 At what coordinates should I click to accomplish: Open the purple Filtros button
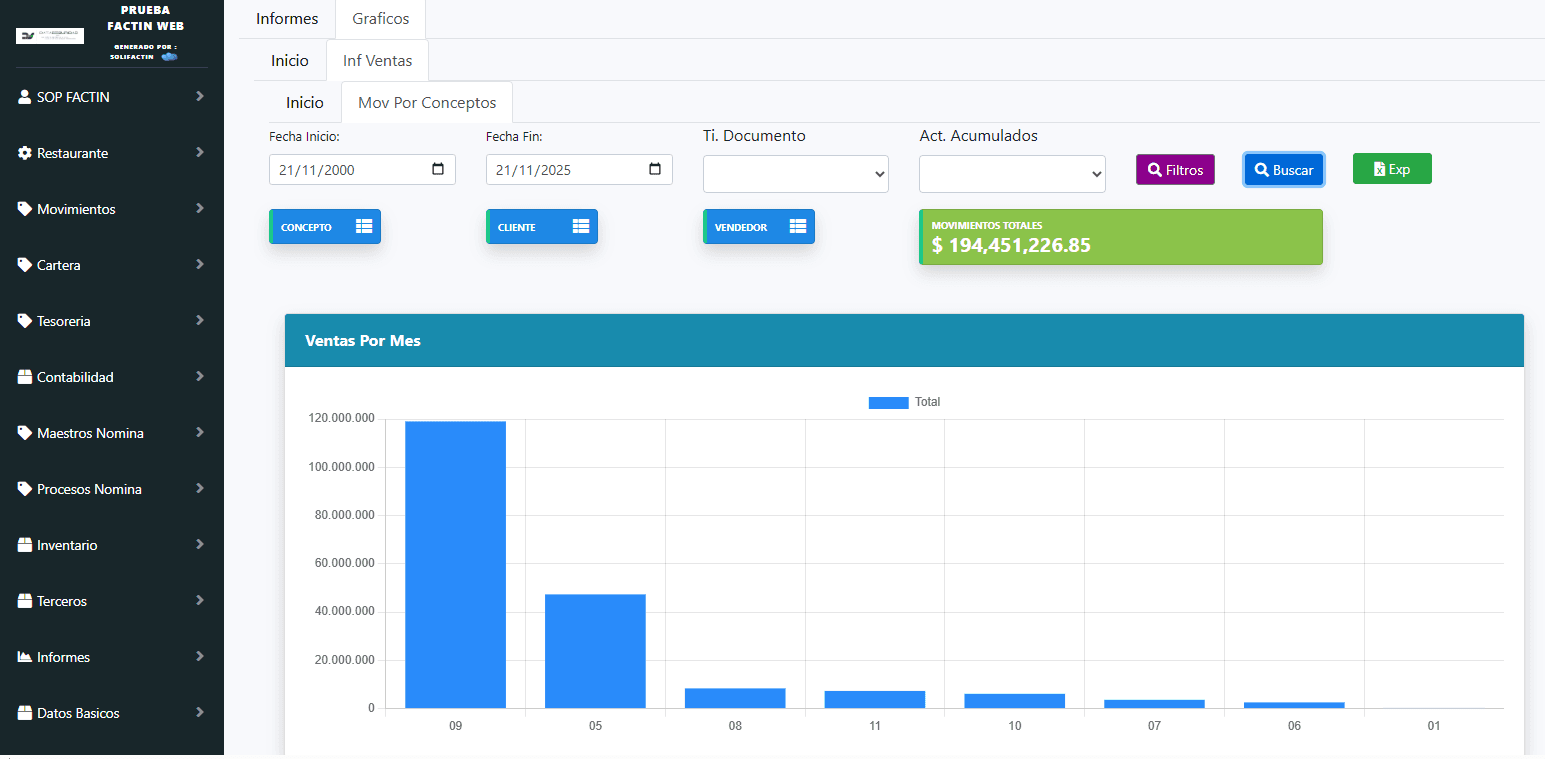pos(1175,170)
